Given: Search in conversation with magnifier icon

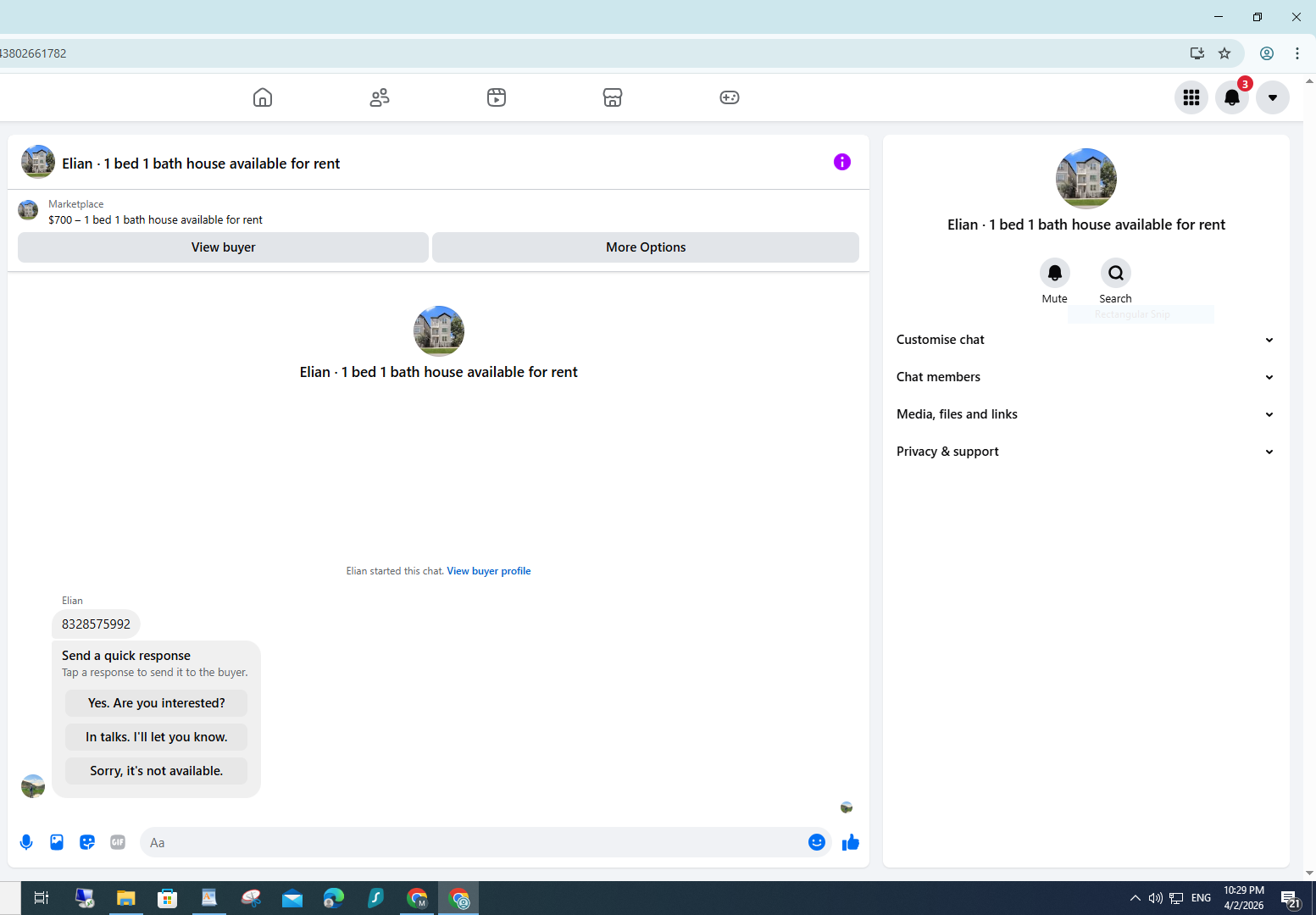Looking at the screenshot, I should [x=1116, y=273].
